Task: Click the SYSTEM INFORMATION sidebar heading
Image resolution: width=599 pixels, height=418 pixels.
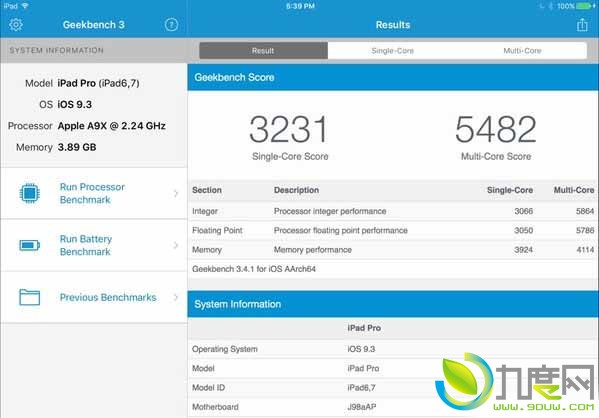Action: pyautogui.click(x=57, y=50)
